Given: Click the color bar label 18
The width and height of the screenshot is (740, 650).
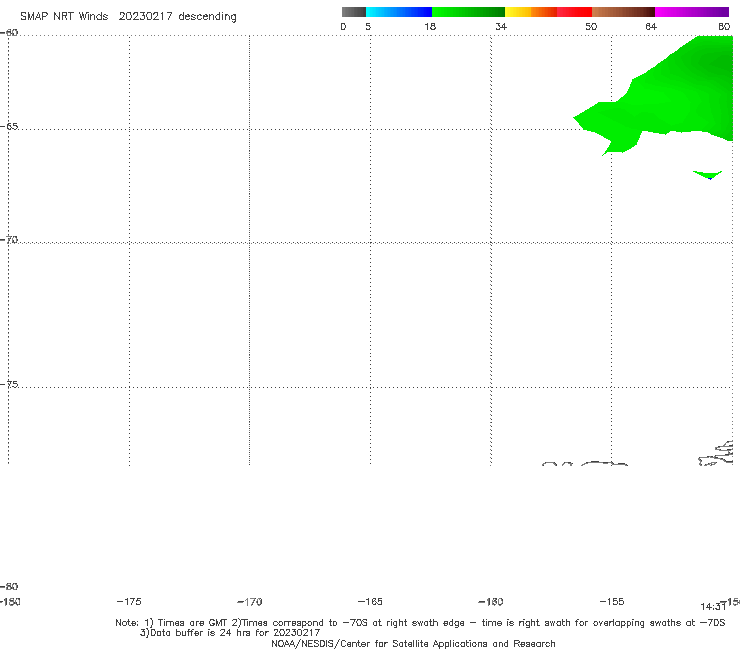Looking at the screenshot, I should (430, 26).
